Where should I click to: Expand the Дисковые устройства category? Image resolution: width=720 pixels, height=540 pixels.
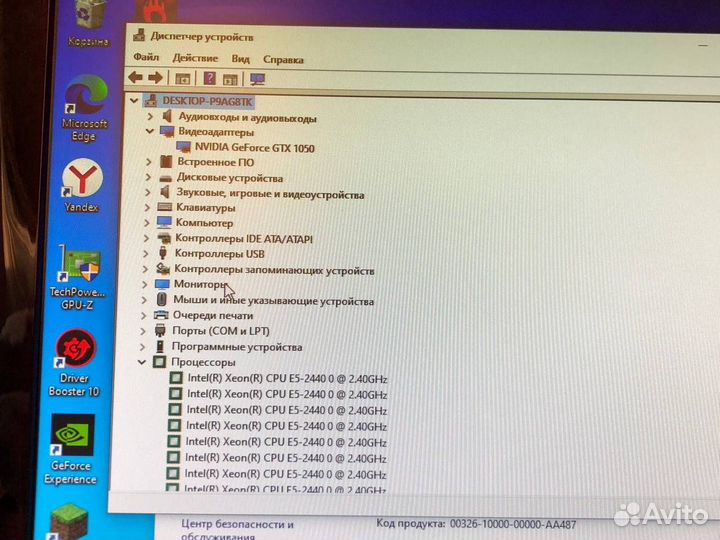(x=149, y=177)
